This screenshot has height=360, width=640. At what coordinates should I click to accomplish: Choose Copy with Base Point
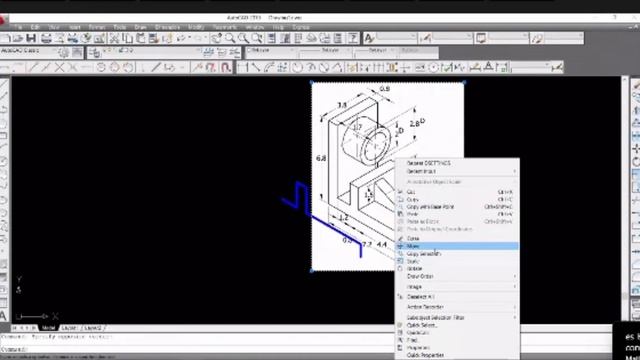(x=457, y=207)
